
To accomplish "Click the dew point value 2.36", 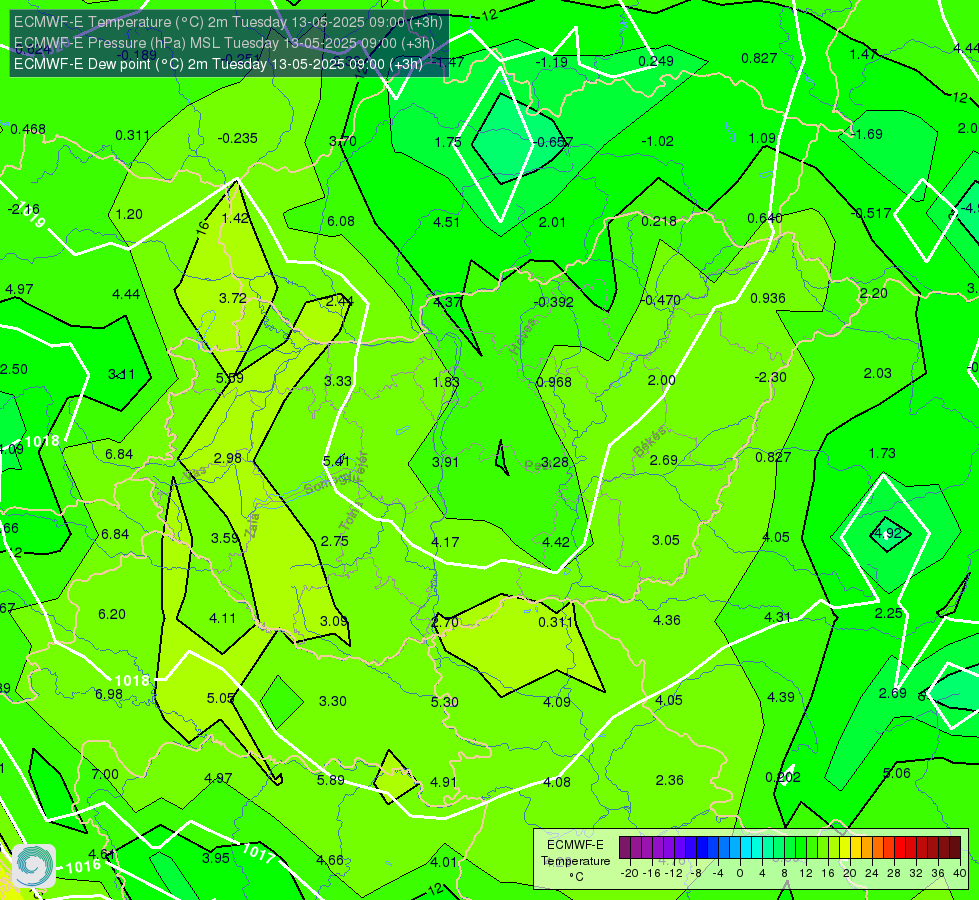I will point(669,780).
